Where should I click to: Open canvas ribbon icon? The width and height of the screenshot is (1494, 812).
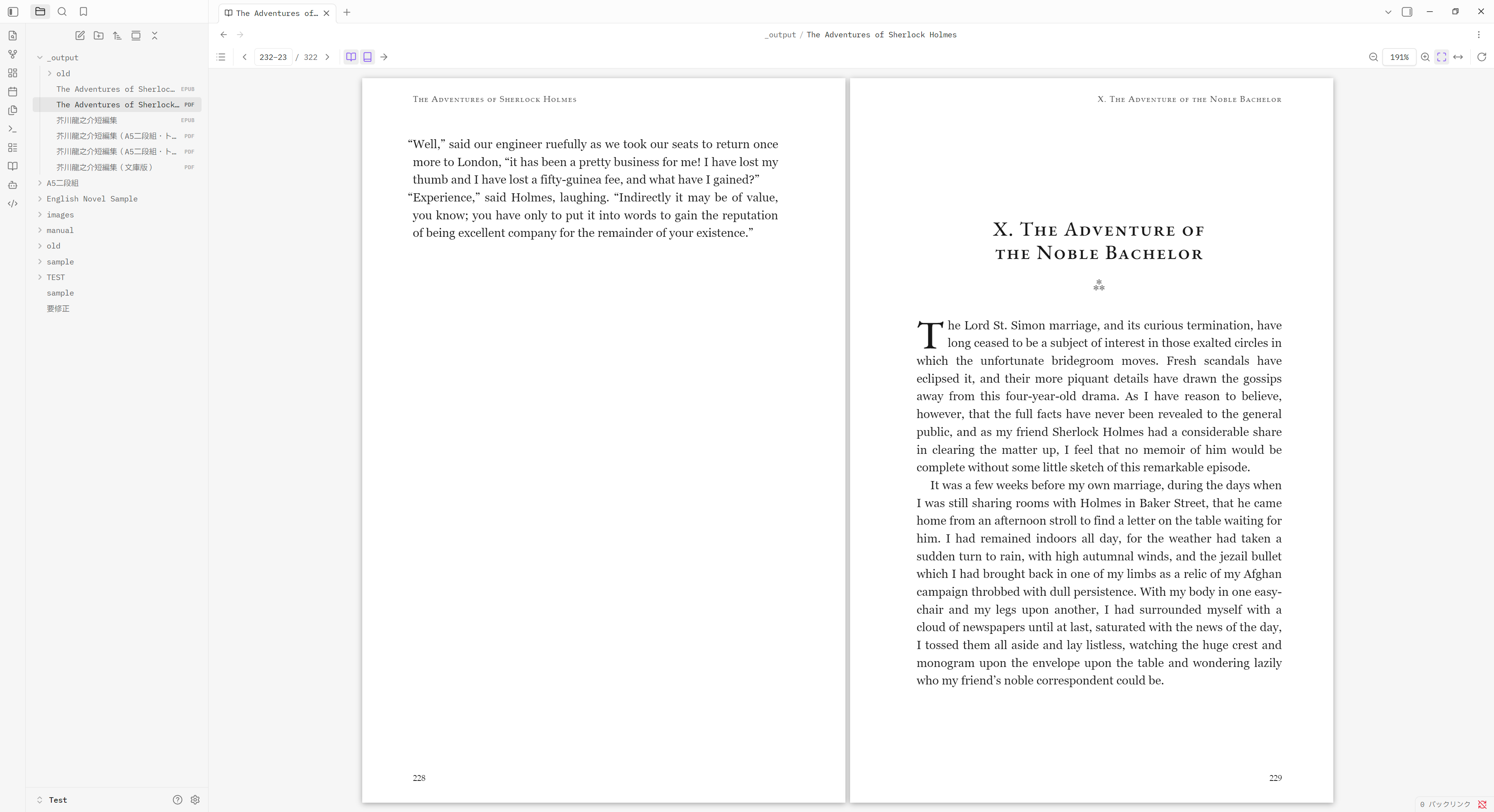[13, 73]
